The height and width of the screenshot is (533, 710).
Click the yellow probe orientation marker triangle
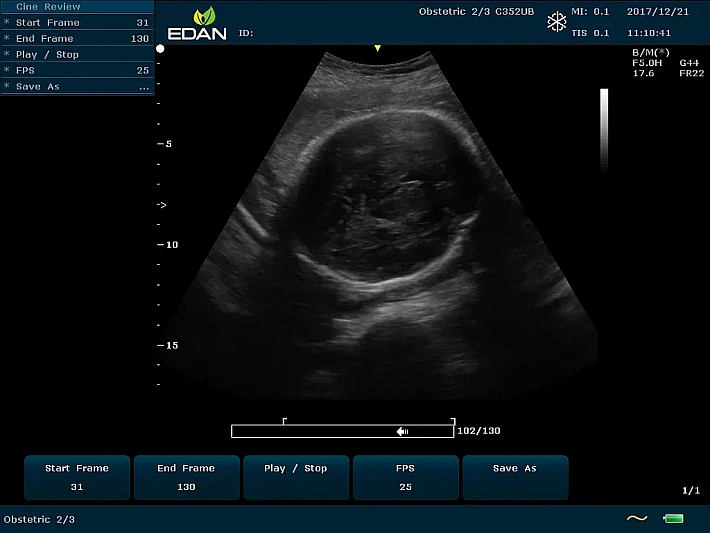(x=377, y=48)
